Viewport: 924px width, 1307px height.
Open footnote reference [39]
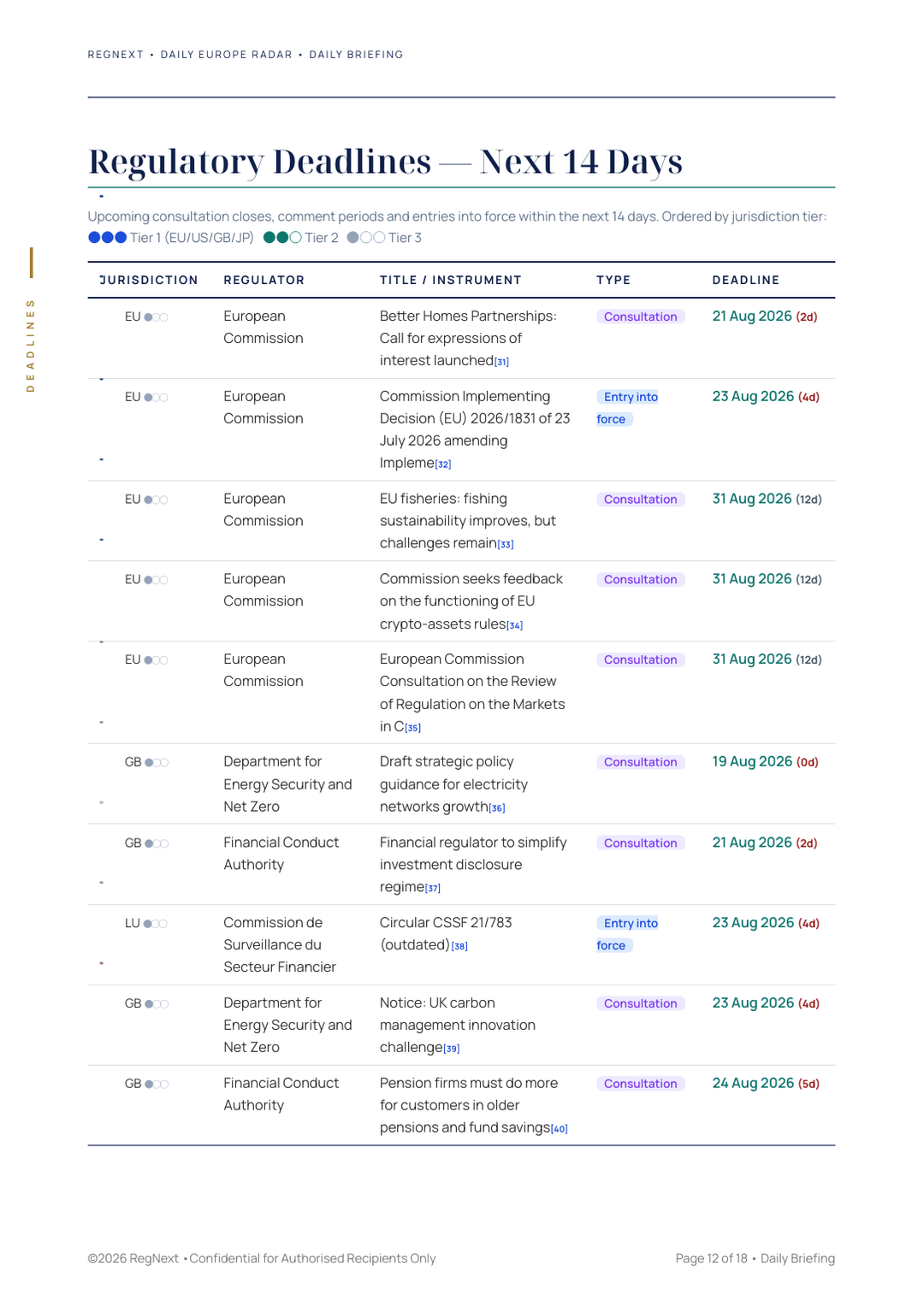point(452,1049)
